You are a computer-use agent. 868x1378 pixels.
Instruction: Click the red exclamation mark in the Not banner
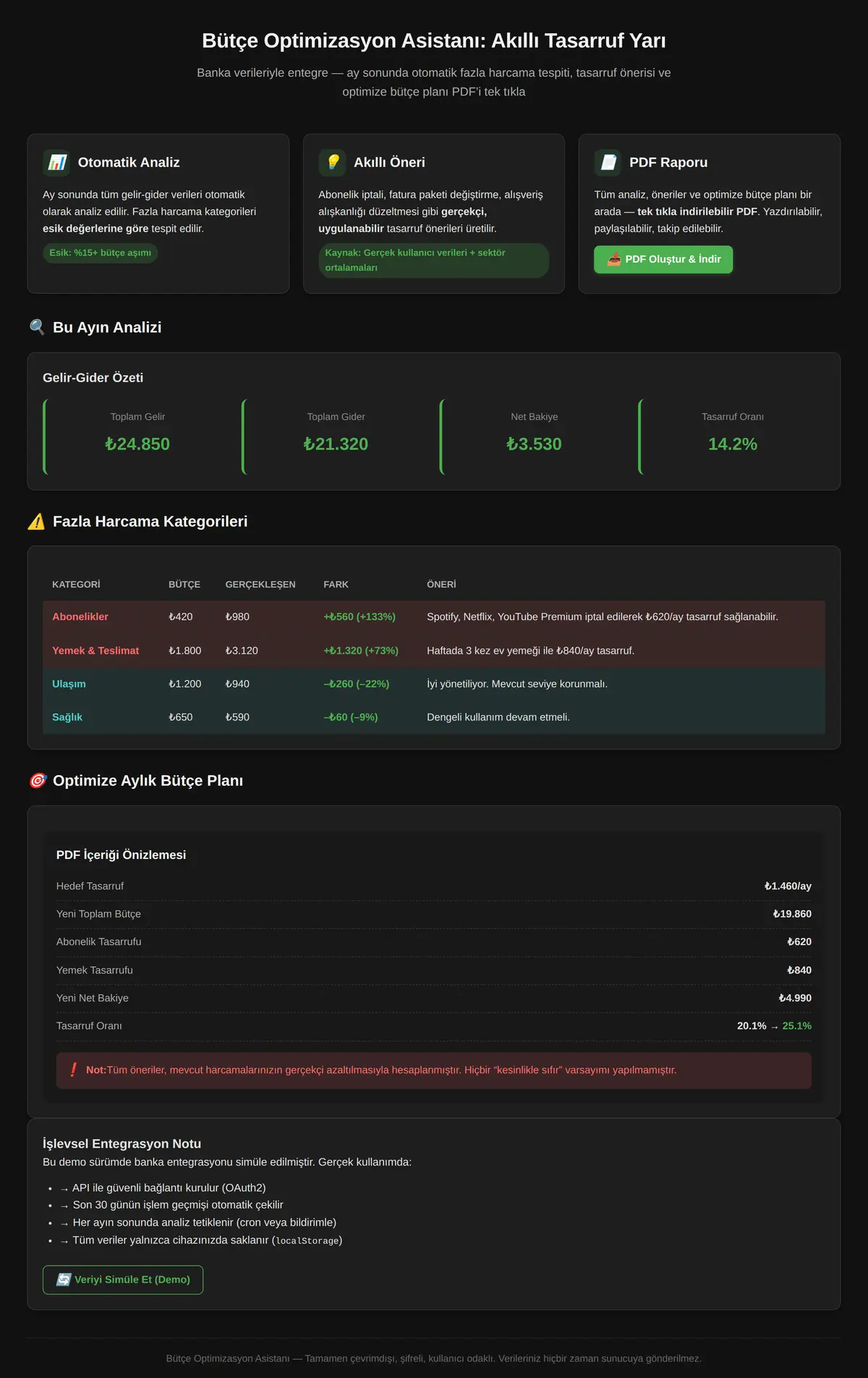coord(73,1070)
